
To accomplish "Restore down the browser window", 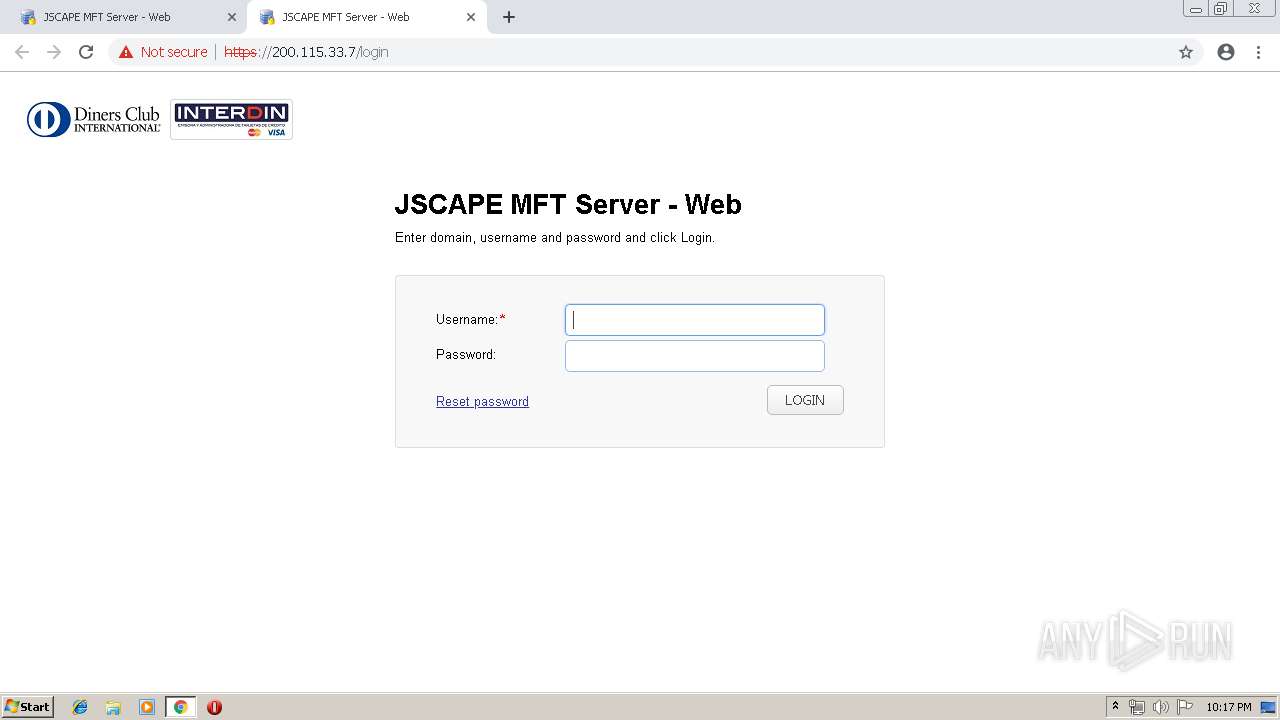I will click(1220, 8).
